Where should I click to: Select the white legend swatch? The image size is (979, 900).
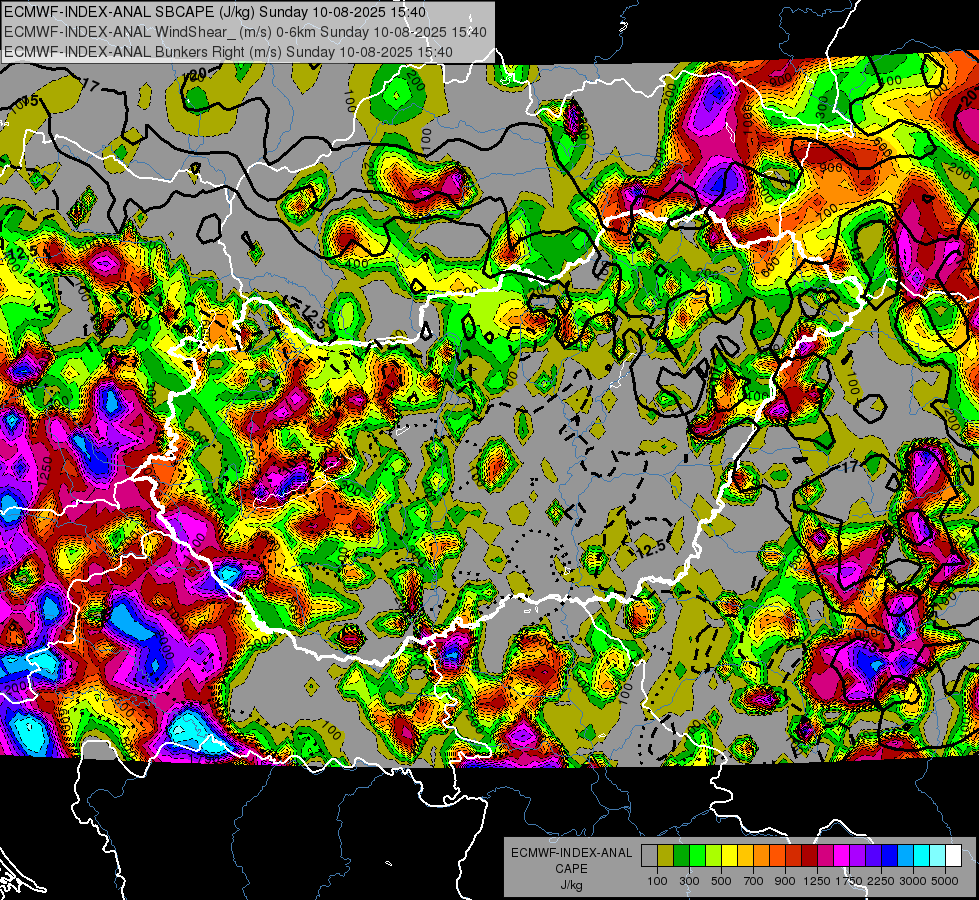tap(953, 855)
